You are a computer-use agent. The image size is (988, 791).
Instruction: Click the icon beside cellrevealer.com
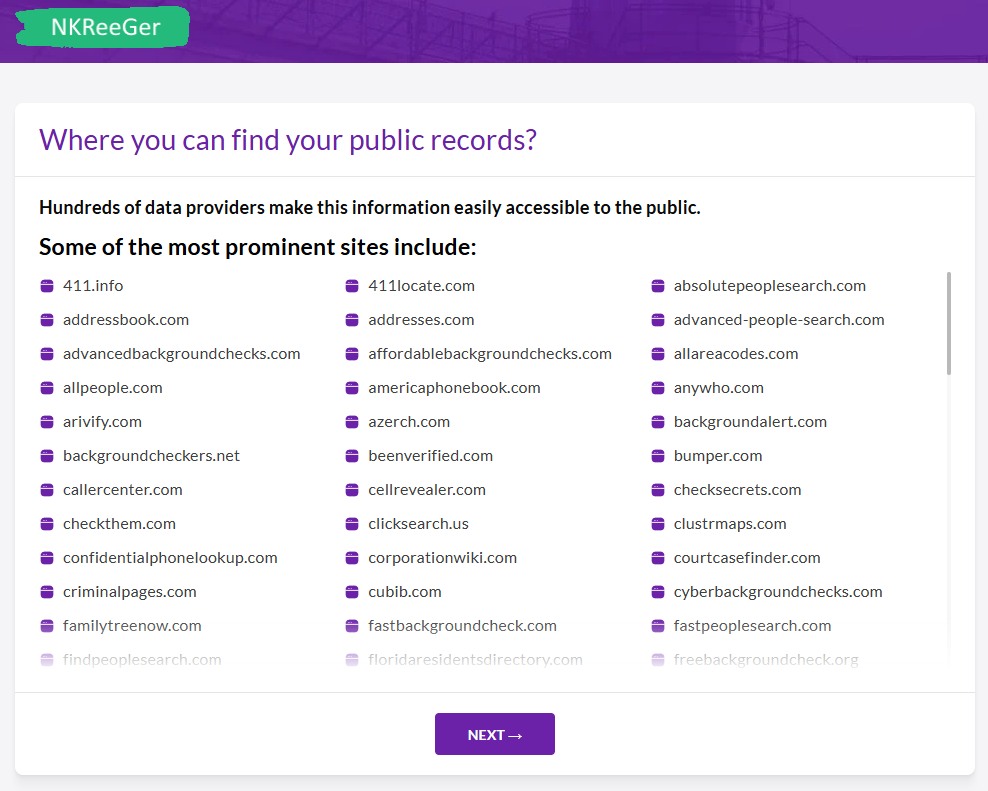tap(352, 490)
